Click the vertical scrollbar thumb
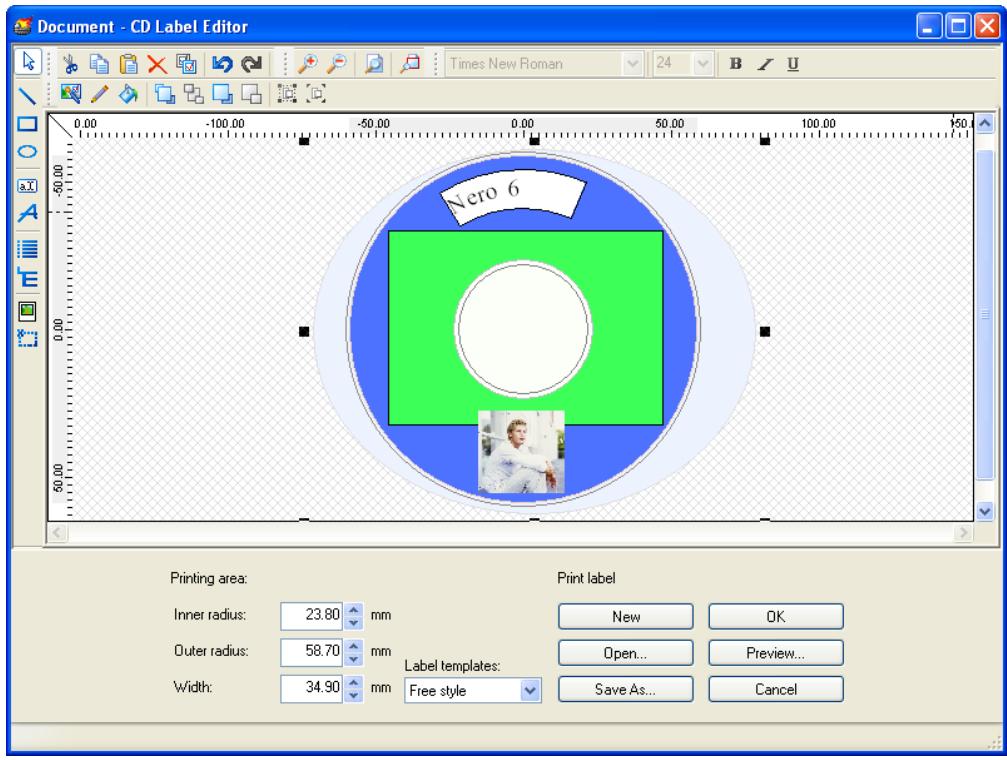1007x760 pixels. click(x=985, y=314)
